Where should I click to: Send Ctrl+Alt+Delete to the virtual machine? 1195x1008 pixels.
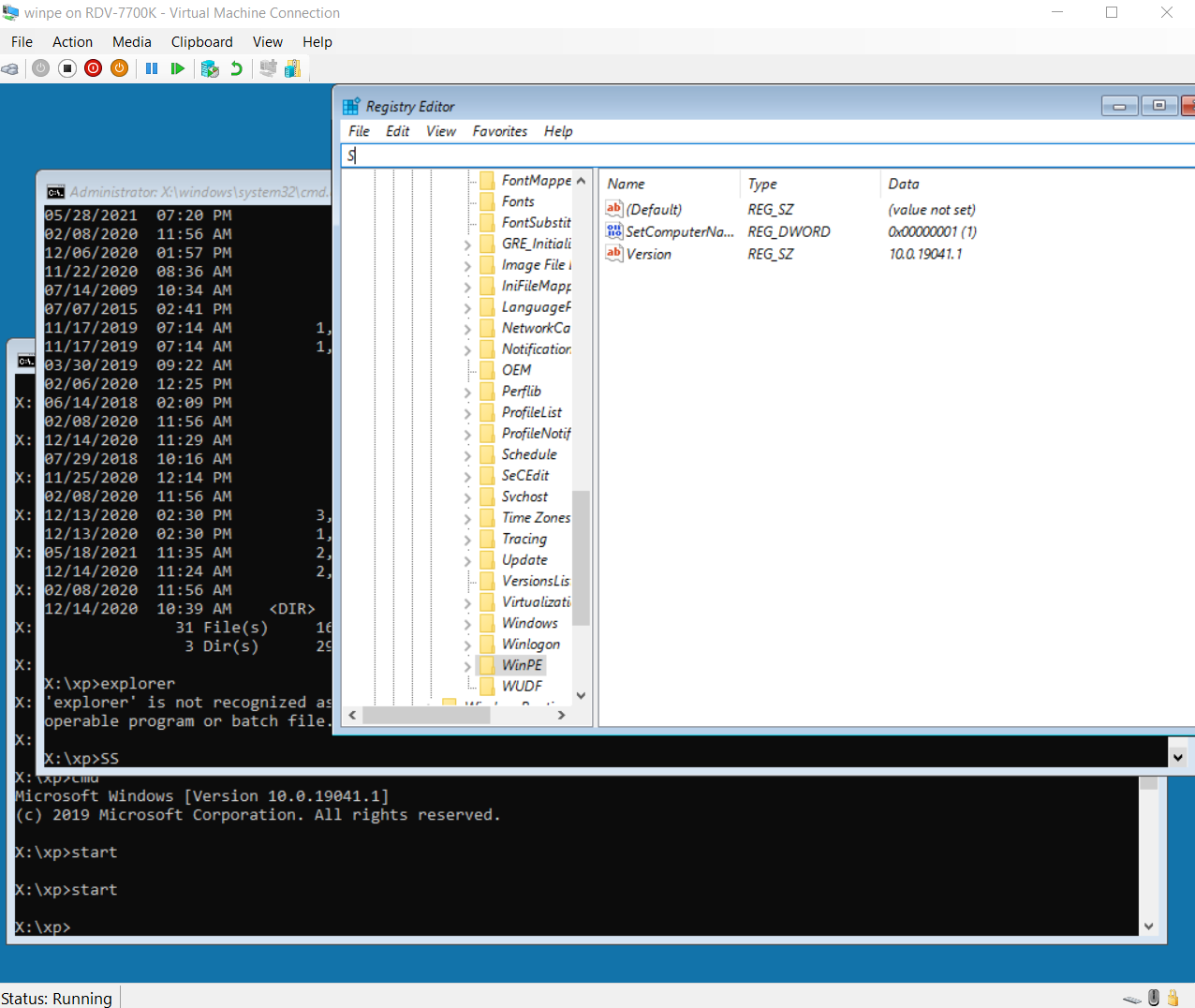pyautogui.click(x=9, y=68)
